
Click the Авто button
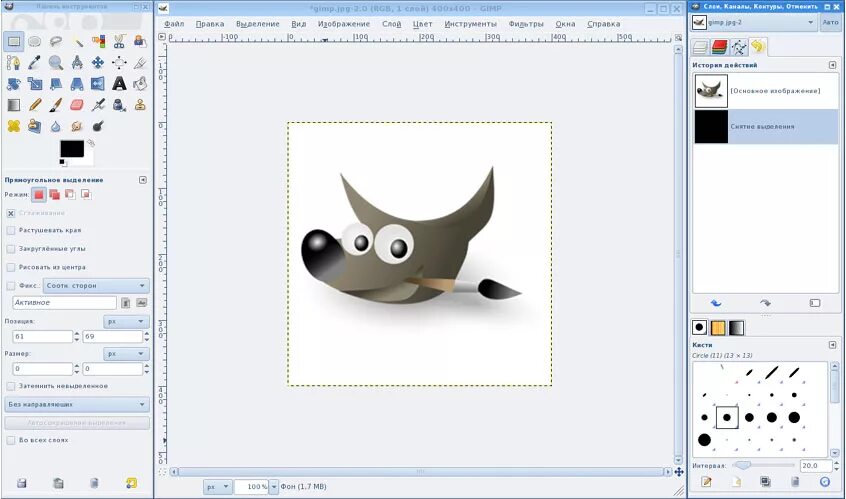point(831,23)
